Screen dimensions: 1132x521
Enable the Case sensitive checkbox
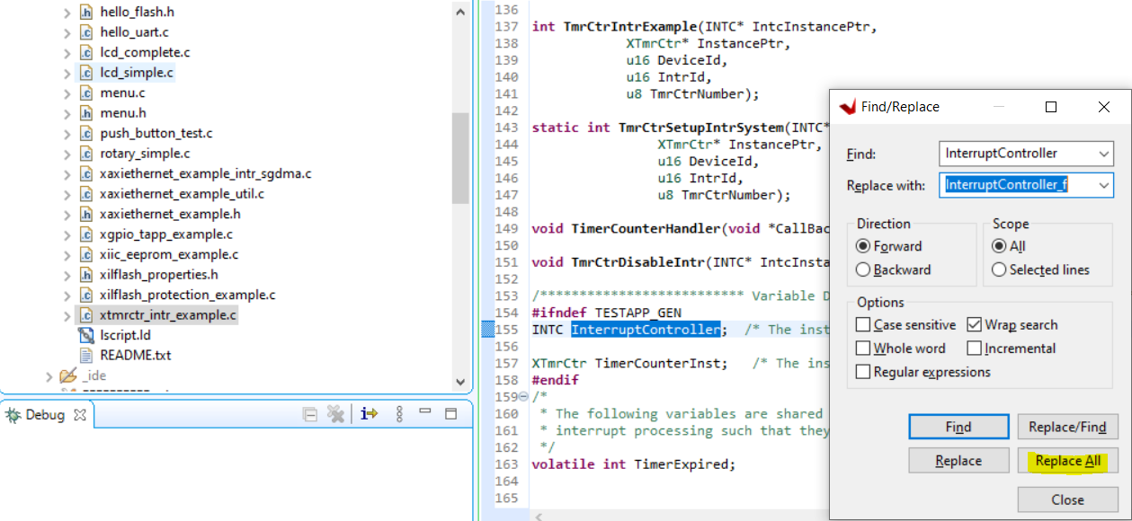pyautogui.click(x=863, y=325)
